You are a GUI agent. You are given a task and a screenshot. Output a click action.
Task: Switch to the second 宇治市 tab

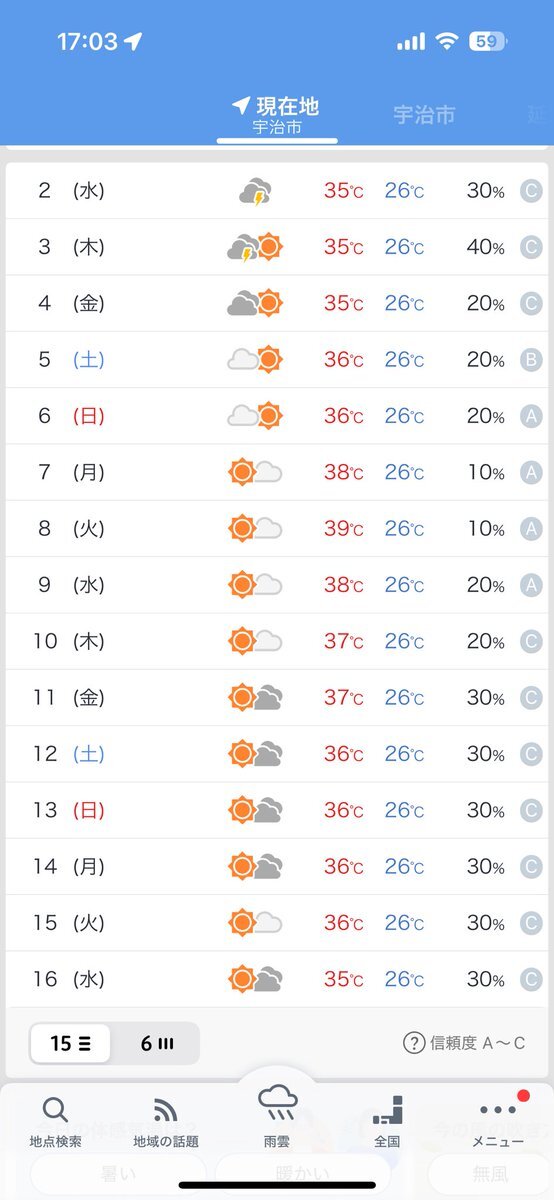[424, 115]
